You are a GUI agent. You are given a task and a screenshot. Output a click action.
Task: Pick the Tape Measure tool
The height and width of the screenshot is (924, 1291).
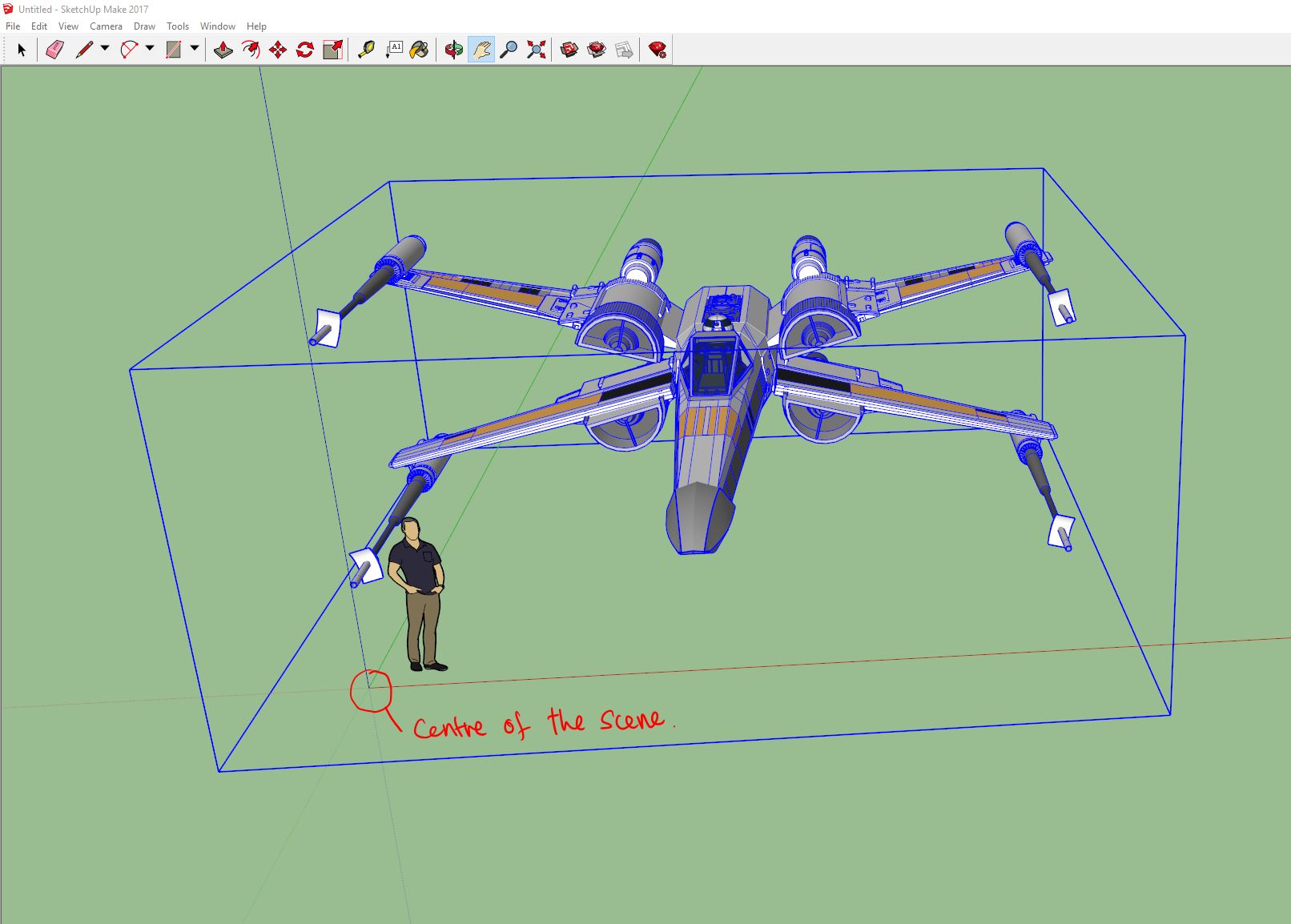[366, 50]
